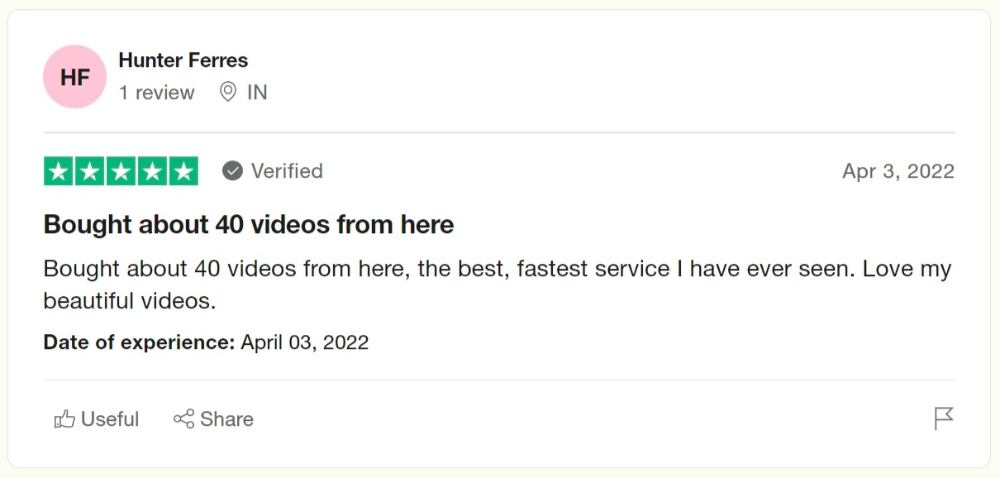
Task: Click the Share icon
Action: point(184,419)
